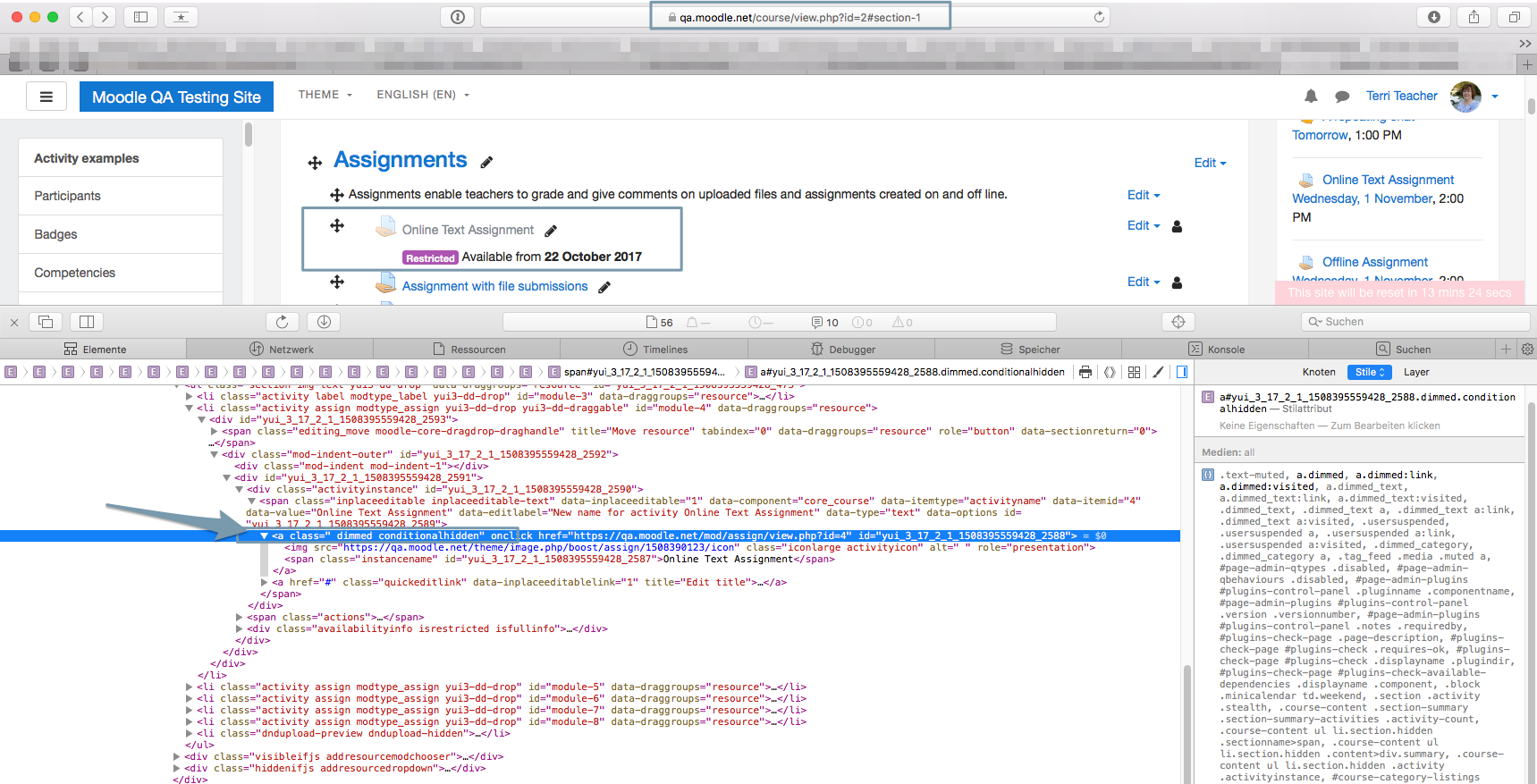Open inspector settings gear
Viewport: 1537px width, 784px height.
[x=1527, y=350]
